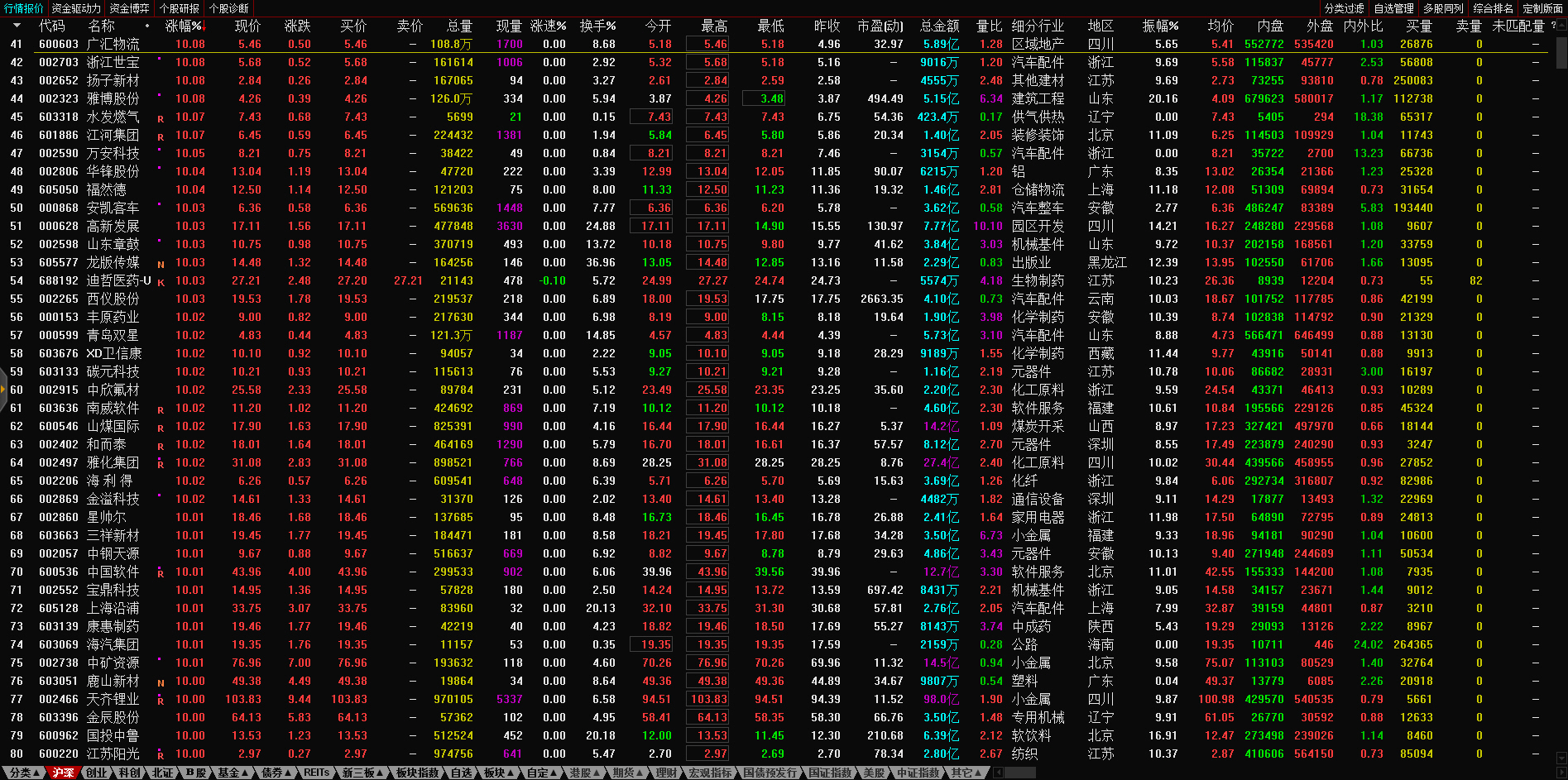Viewport: 1568px width, 780px height.
Task: Sort by 涨幅% column header
Action: (183, 26)
